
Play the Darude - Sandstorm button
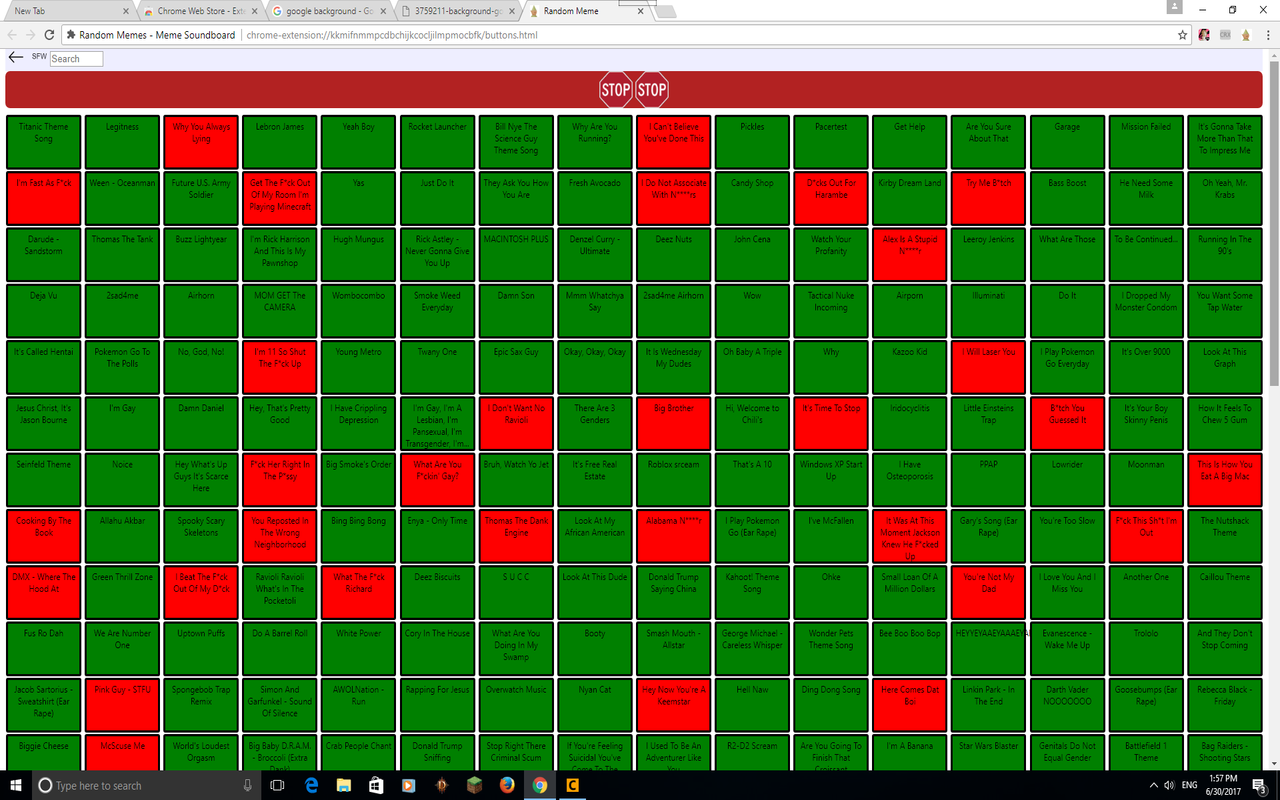pos(44,254)
